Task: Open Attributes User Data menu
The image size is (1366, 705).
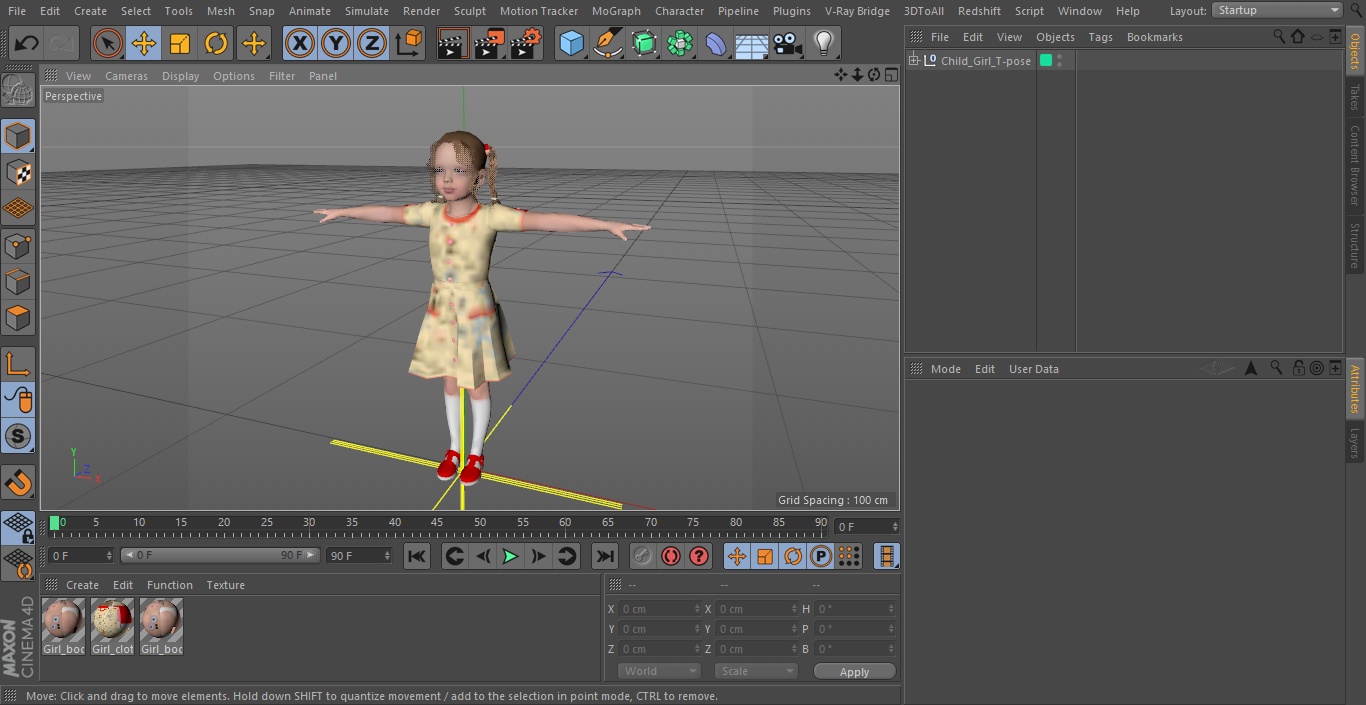Action: (x=1033, y=369)
